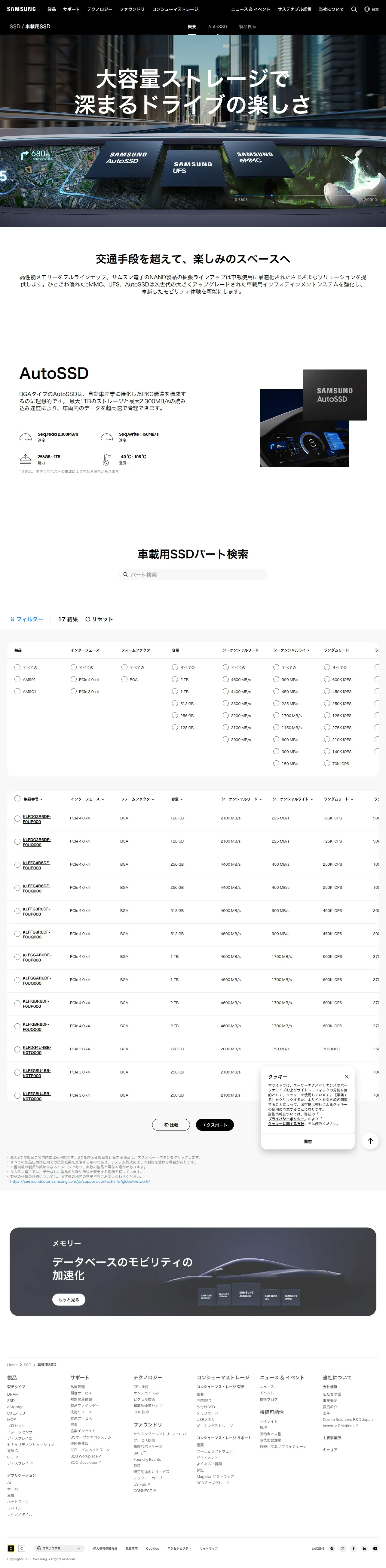
Task: Select the 2 TB capacity filter
Action: click(x=175, y=679)
